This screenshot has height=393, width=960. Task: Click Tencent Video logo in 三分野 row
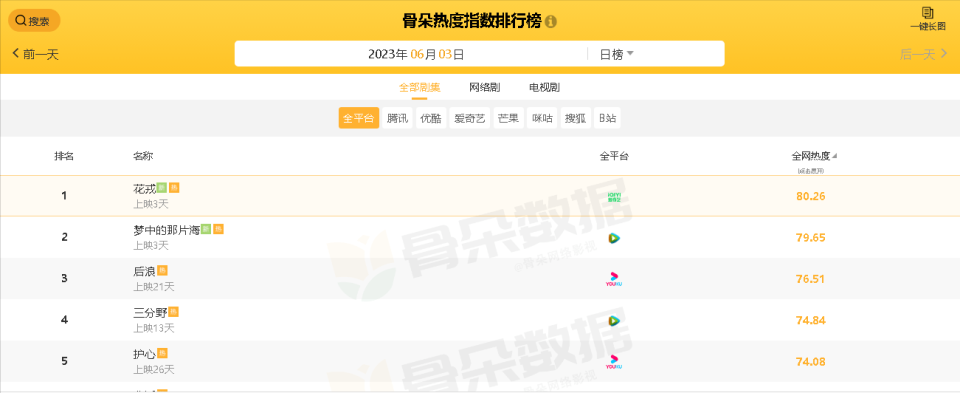click(614, 321)
